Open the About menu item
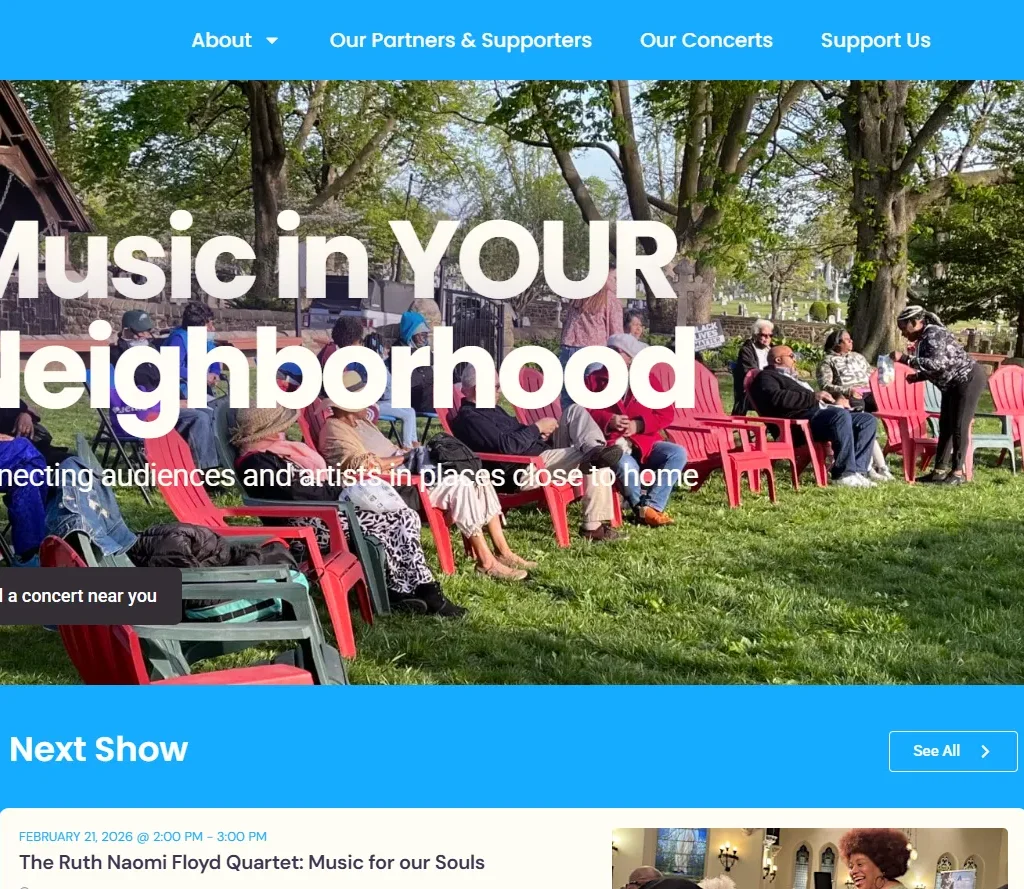 (221, 40)
